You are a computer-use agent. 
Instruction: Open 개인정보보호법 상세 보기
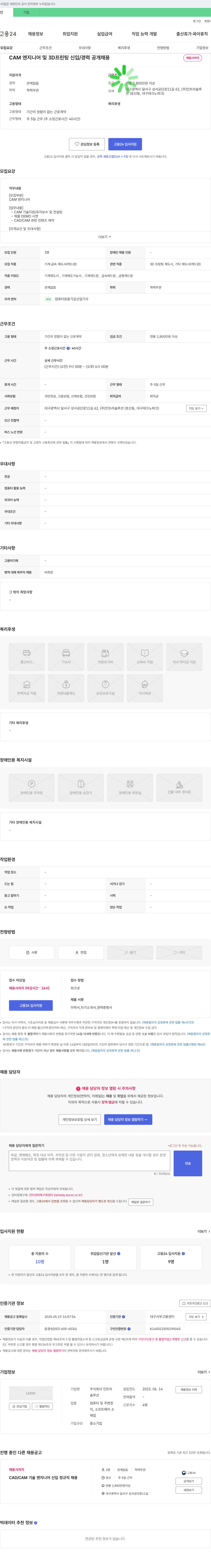(80, 1119)
